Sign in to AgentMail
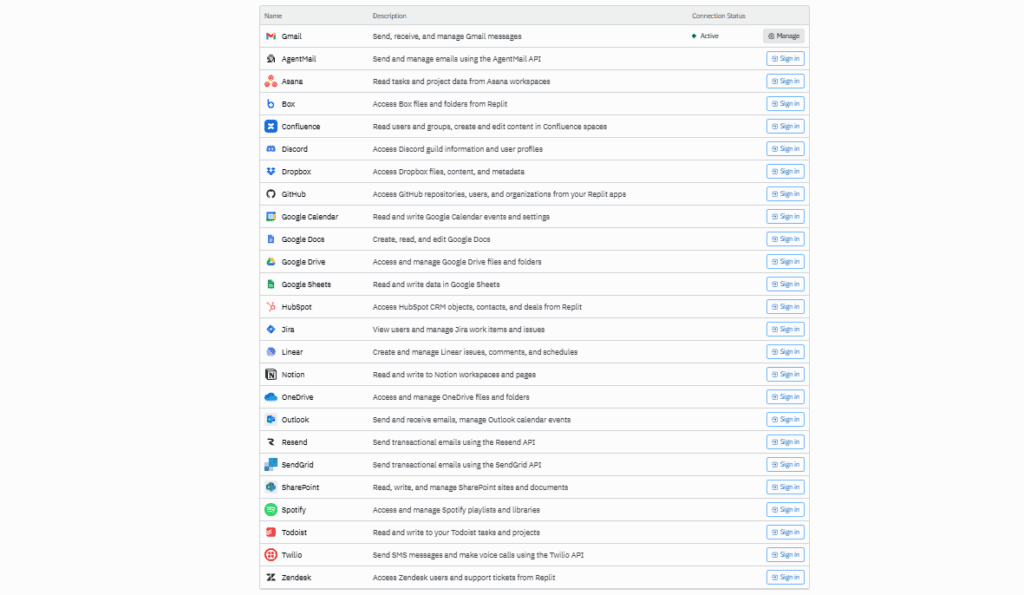The image size is (1024, 595). pyautogui.click(x=785, y=59)
